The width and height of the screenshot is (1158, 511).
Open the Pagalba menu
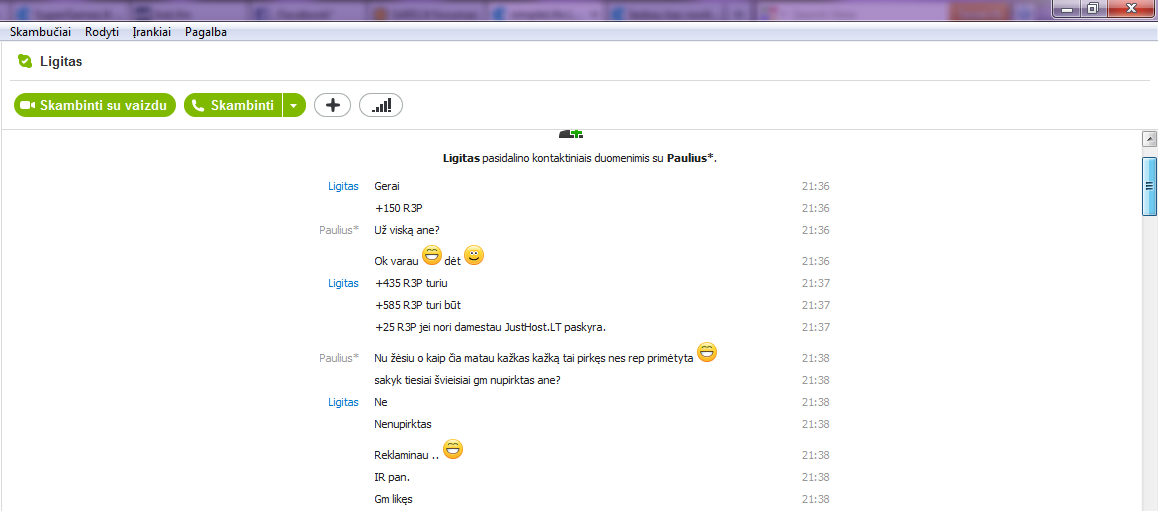coord(206,32)
